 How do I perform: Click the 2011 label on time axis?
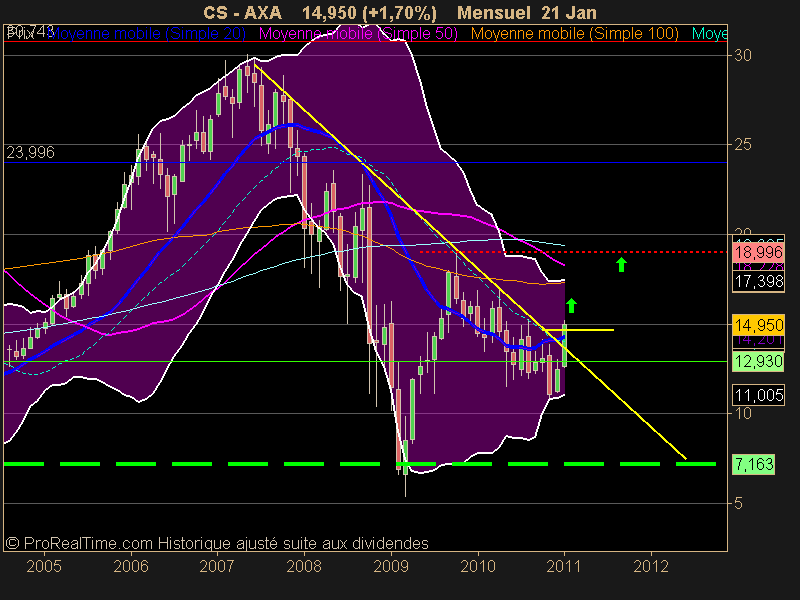(x=564, y=566)
